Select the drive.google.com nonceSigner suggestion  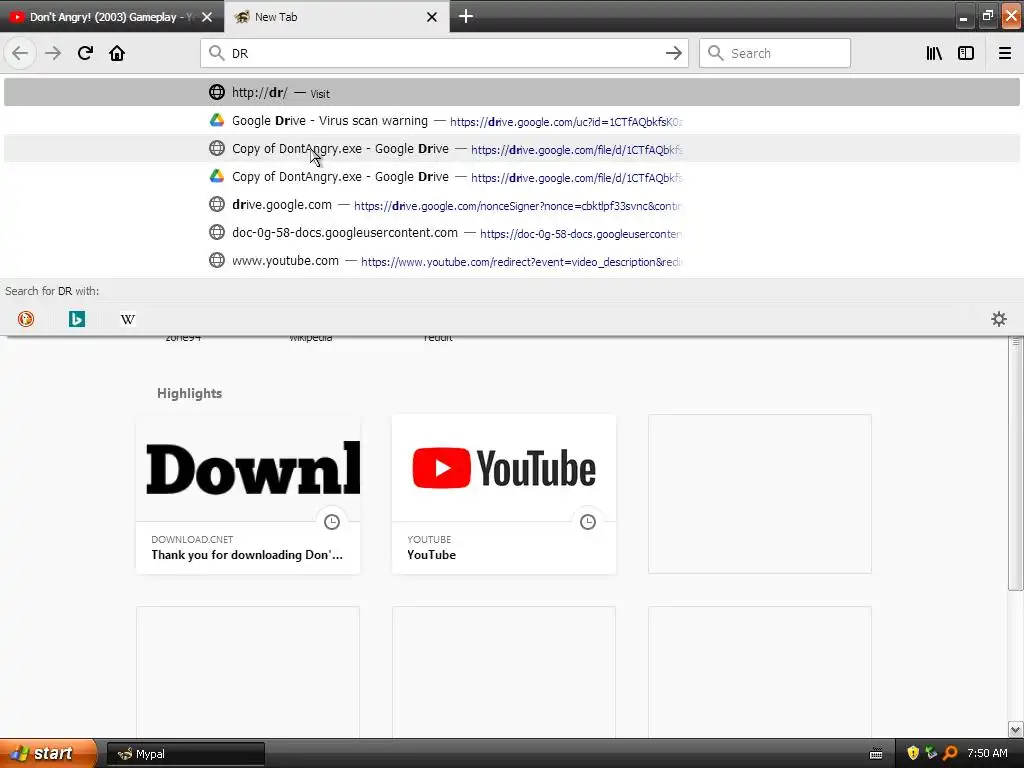(x=512, y=205)
